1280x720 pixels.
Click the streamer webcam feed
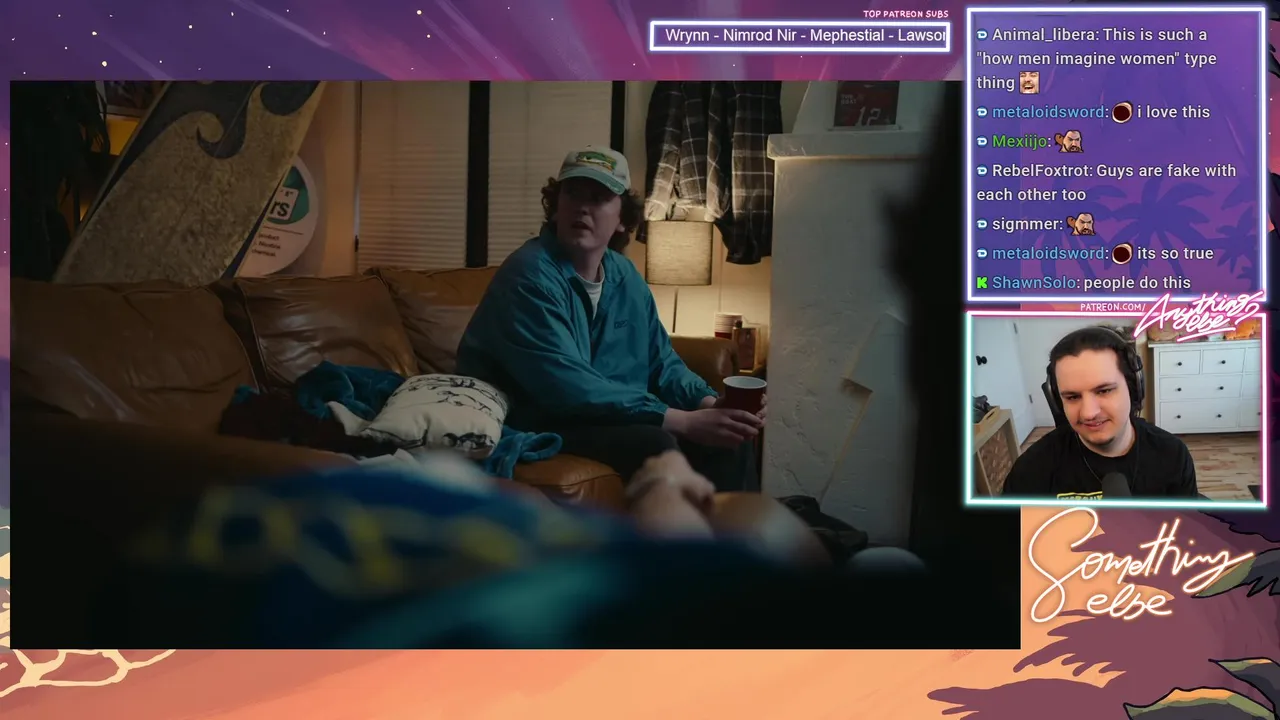tap(1116, 408)
